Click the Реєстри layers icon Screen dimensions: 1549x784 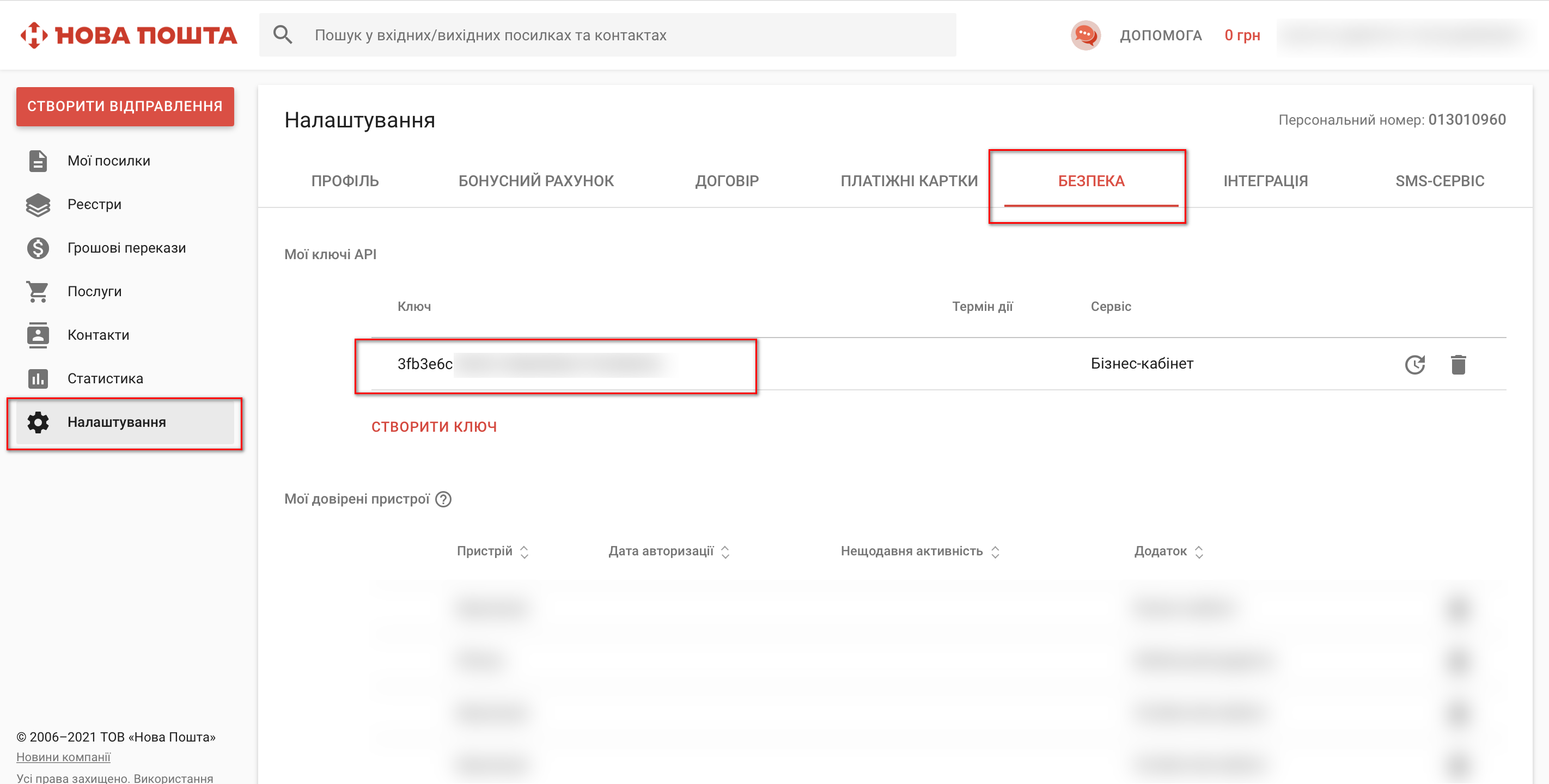38,204
